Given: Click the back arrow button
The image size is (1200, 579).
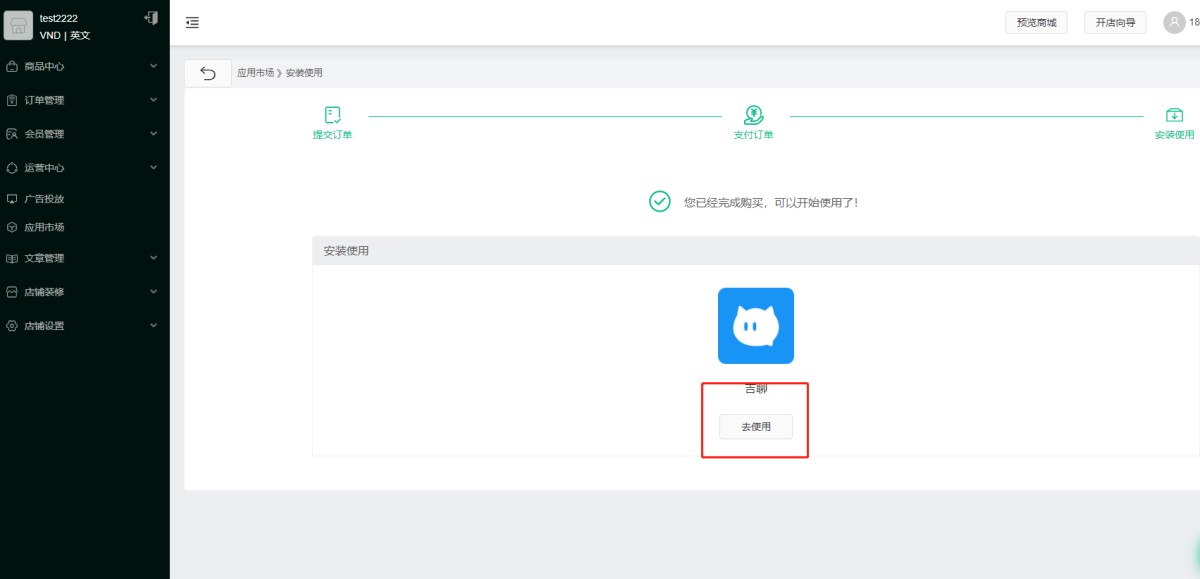Looking at the screenshot, I should tap(208, 73).
